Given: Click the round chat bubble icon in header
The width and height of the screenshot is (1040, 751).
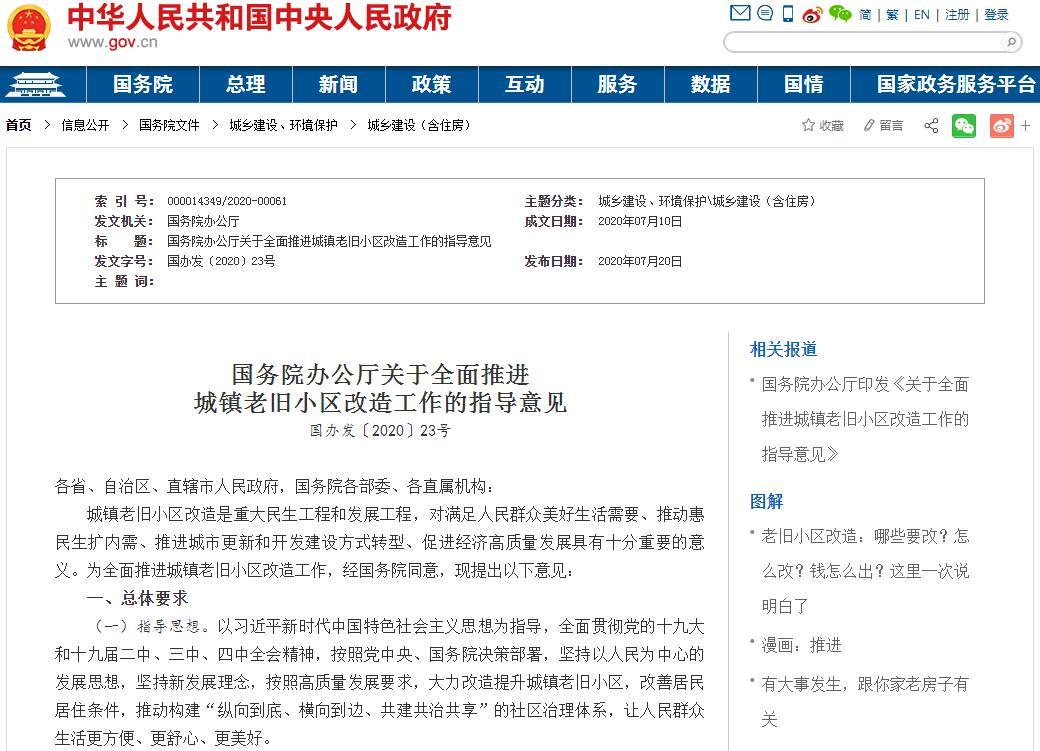Looking at the screenshot, I should (765, 13).
